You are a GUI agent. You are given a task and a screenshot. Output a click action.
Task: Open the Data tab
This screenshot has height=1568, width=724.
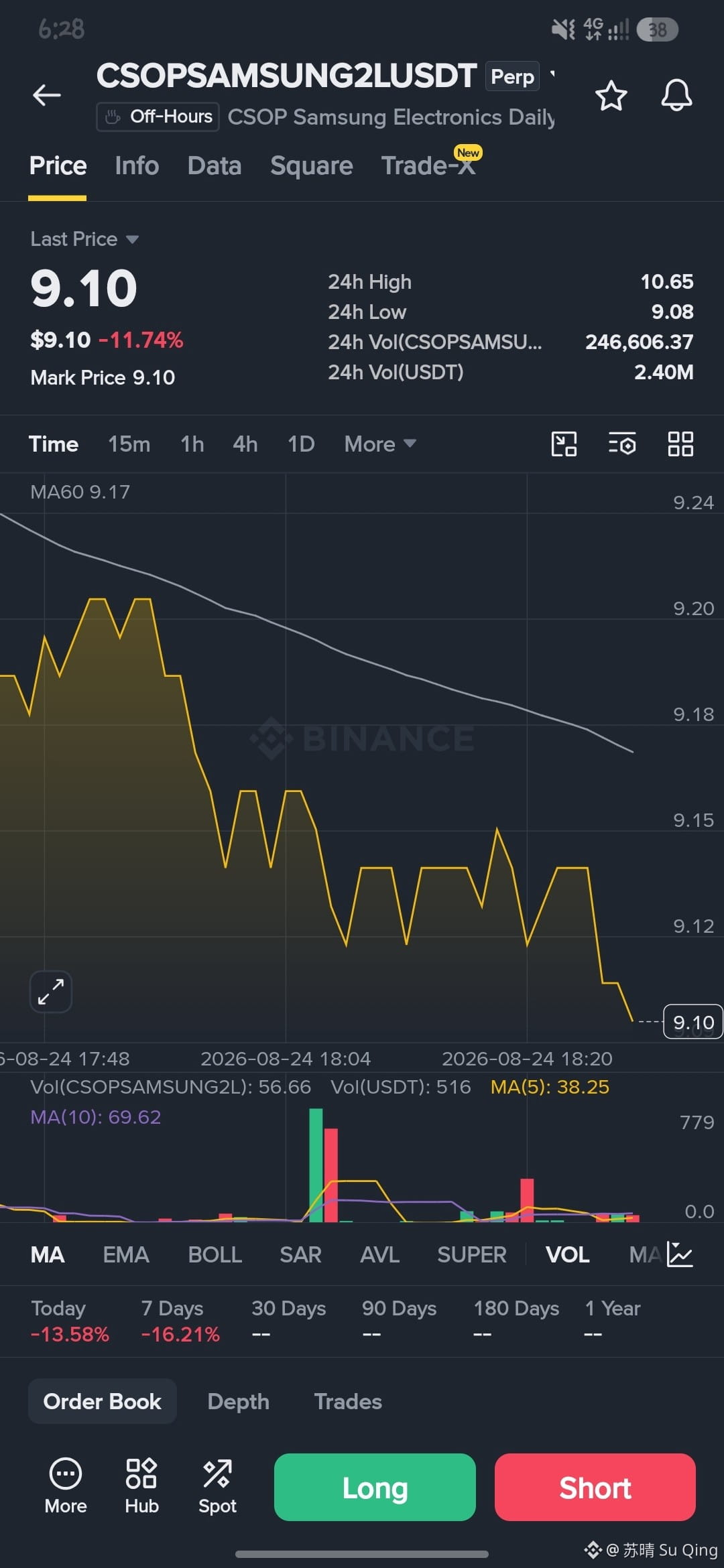coord(215,166)
